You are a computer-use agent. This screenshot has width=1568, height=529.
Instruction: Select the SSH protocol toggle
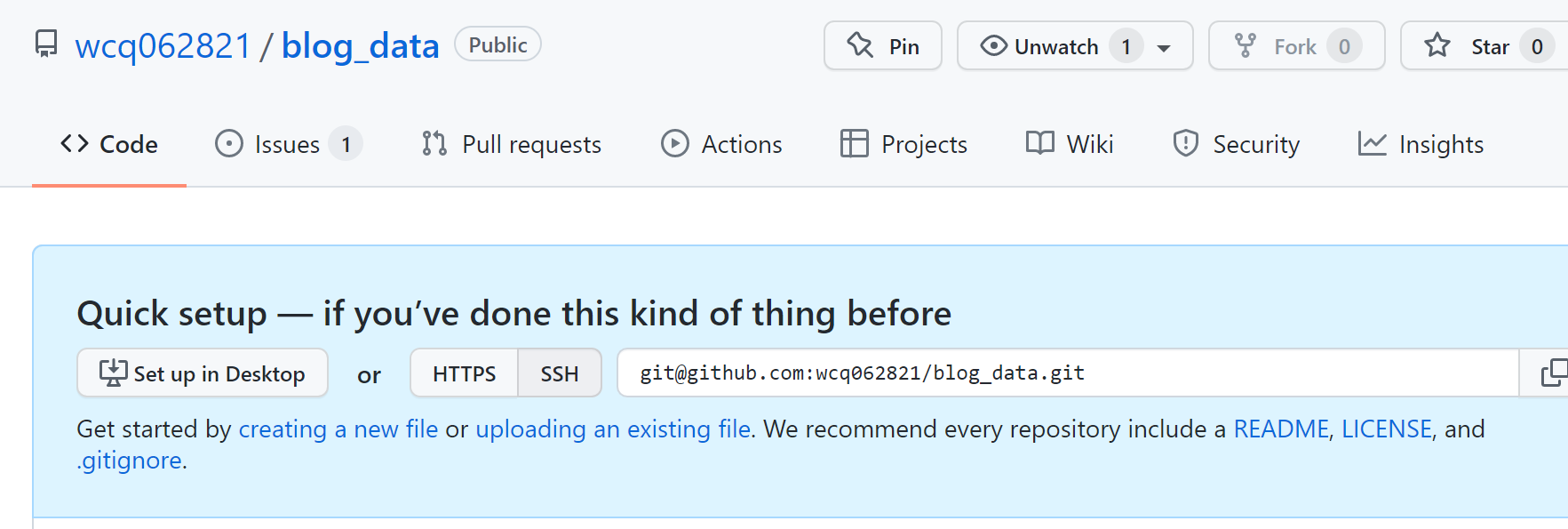[x=560, y=373]
